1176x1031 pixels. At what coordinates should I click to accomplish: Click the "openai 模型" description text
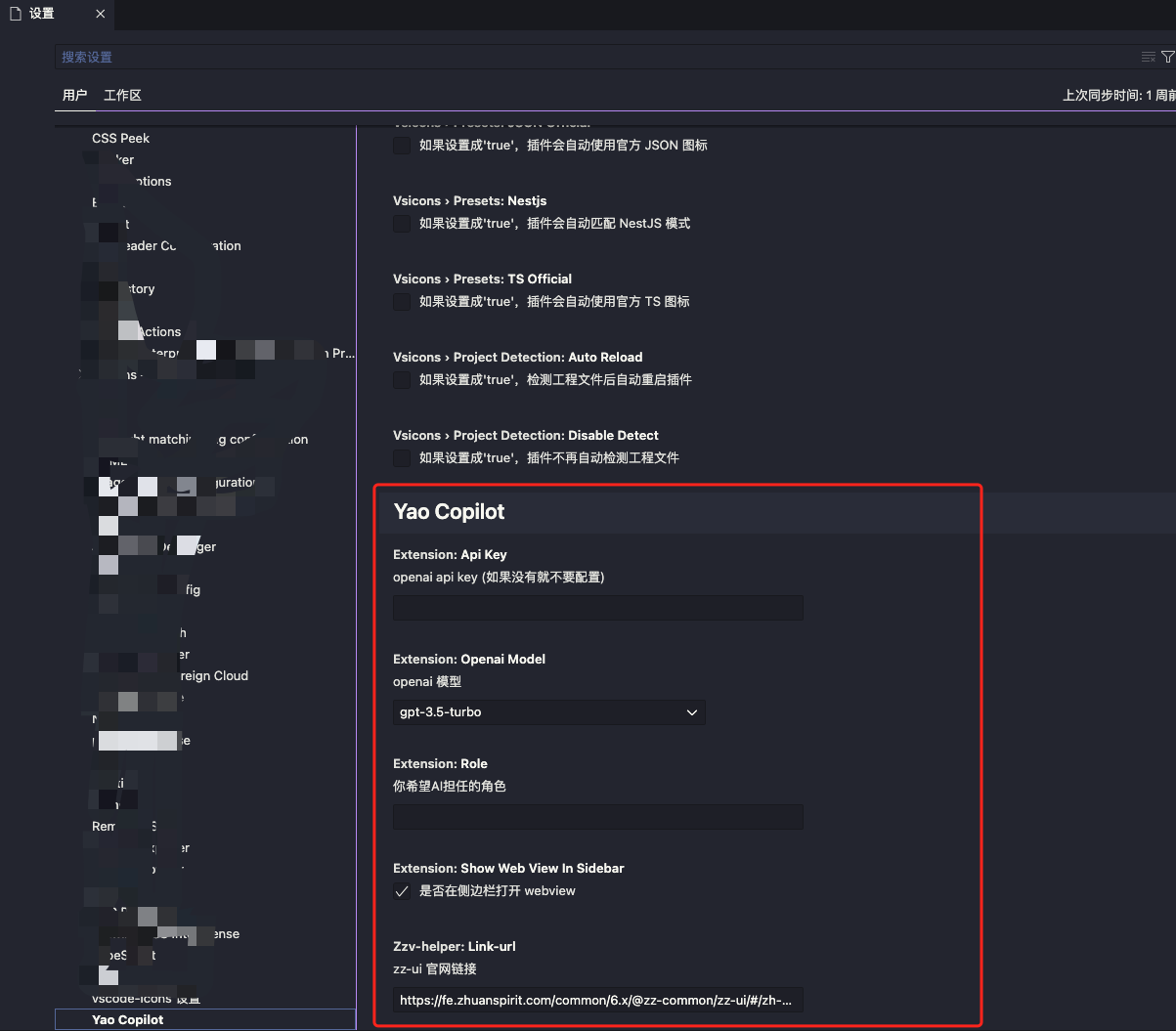(427, 681)
